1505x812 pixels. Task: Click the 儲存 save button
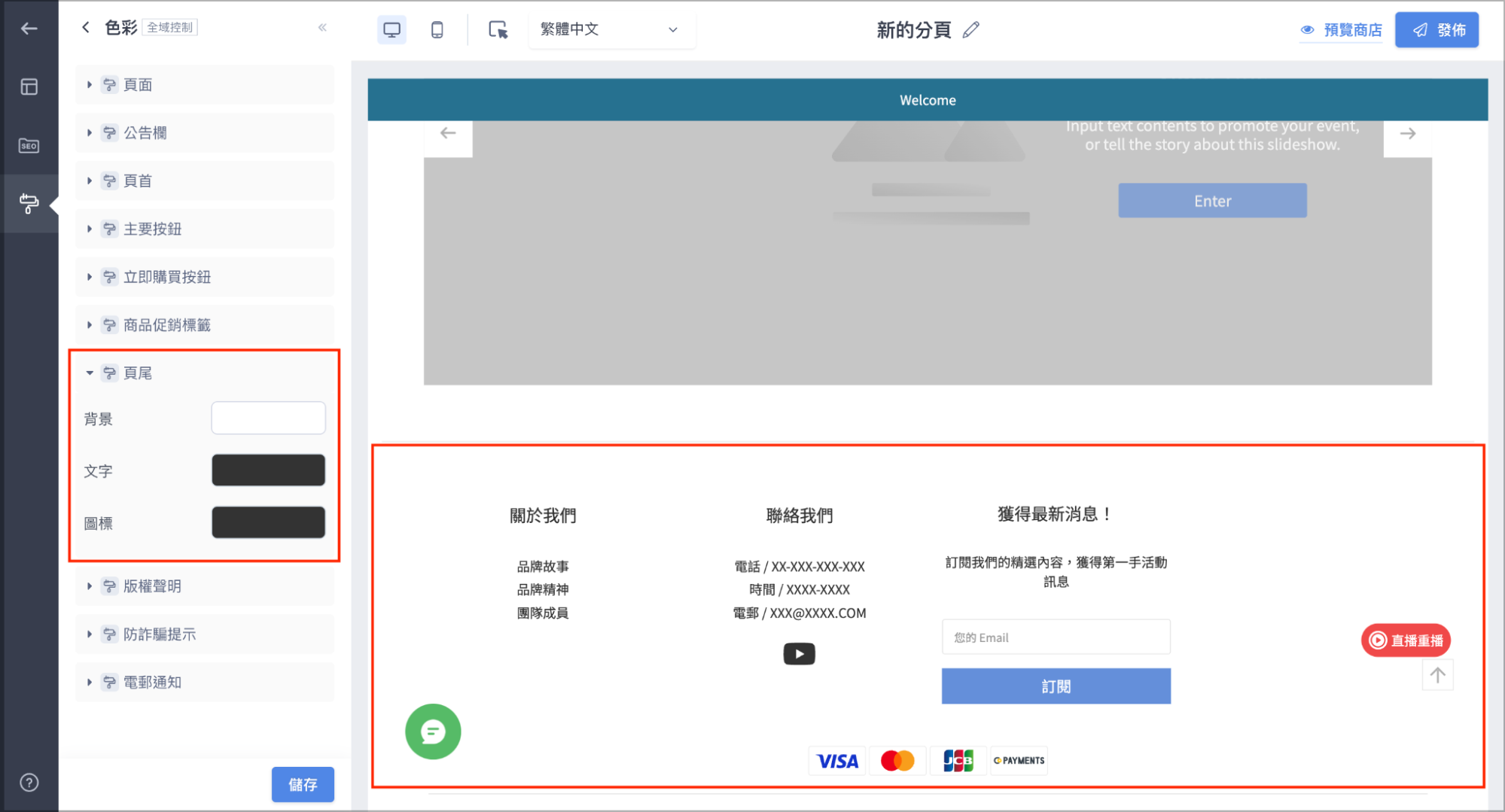(x=303, y=785)
